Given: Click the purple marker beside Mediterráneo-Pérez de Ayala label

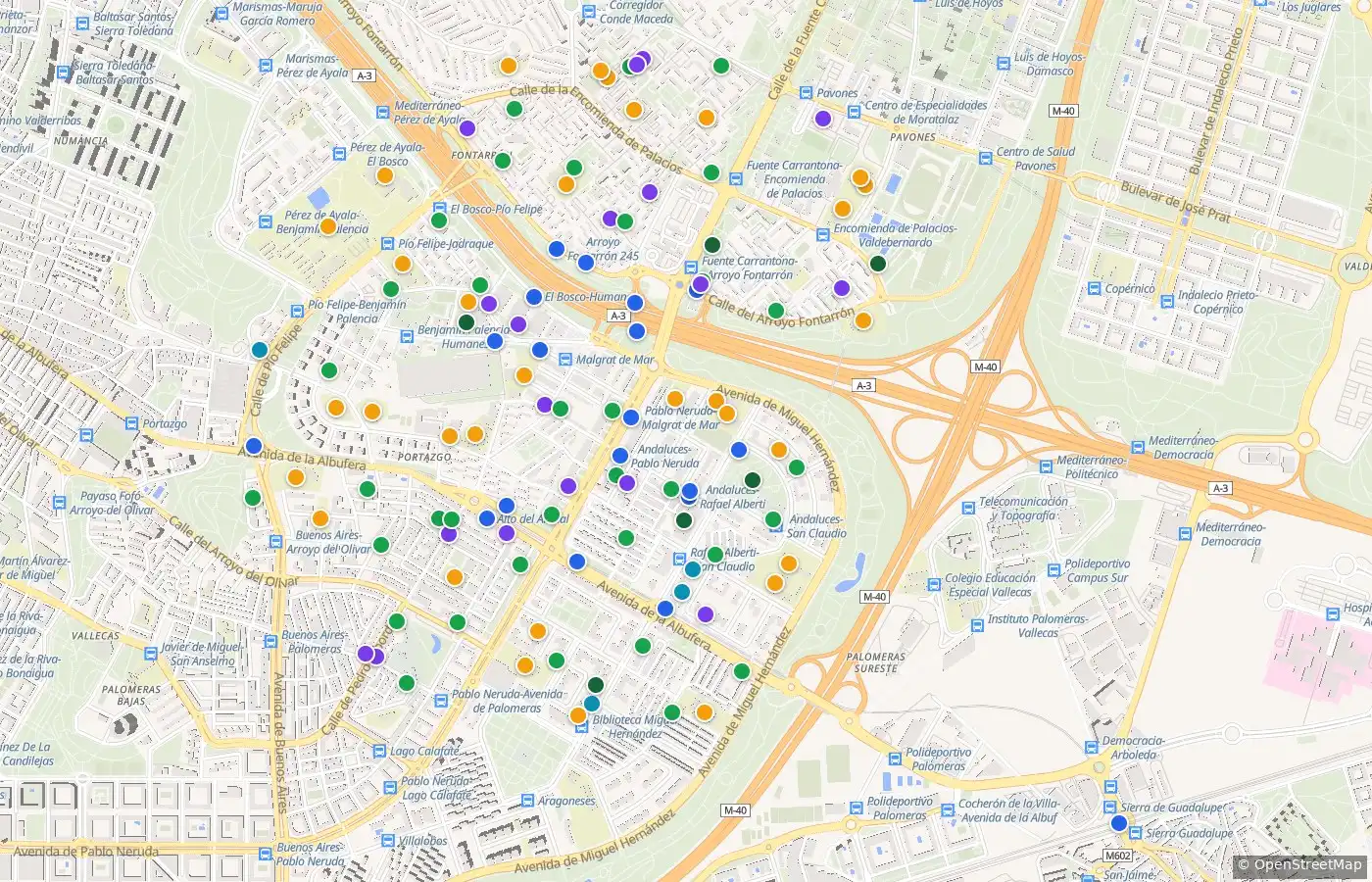Looking at the screenshot, I should tap(467, 128).
